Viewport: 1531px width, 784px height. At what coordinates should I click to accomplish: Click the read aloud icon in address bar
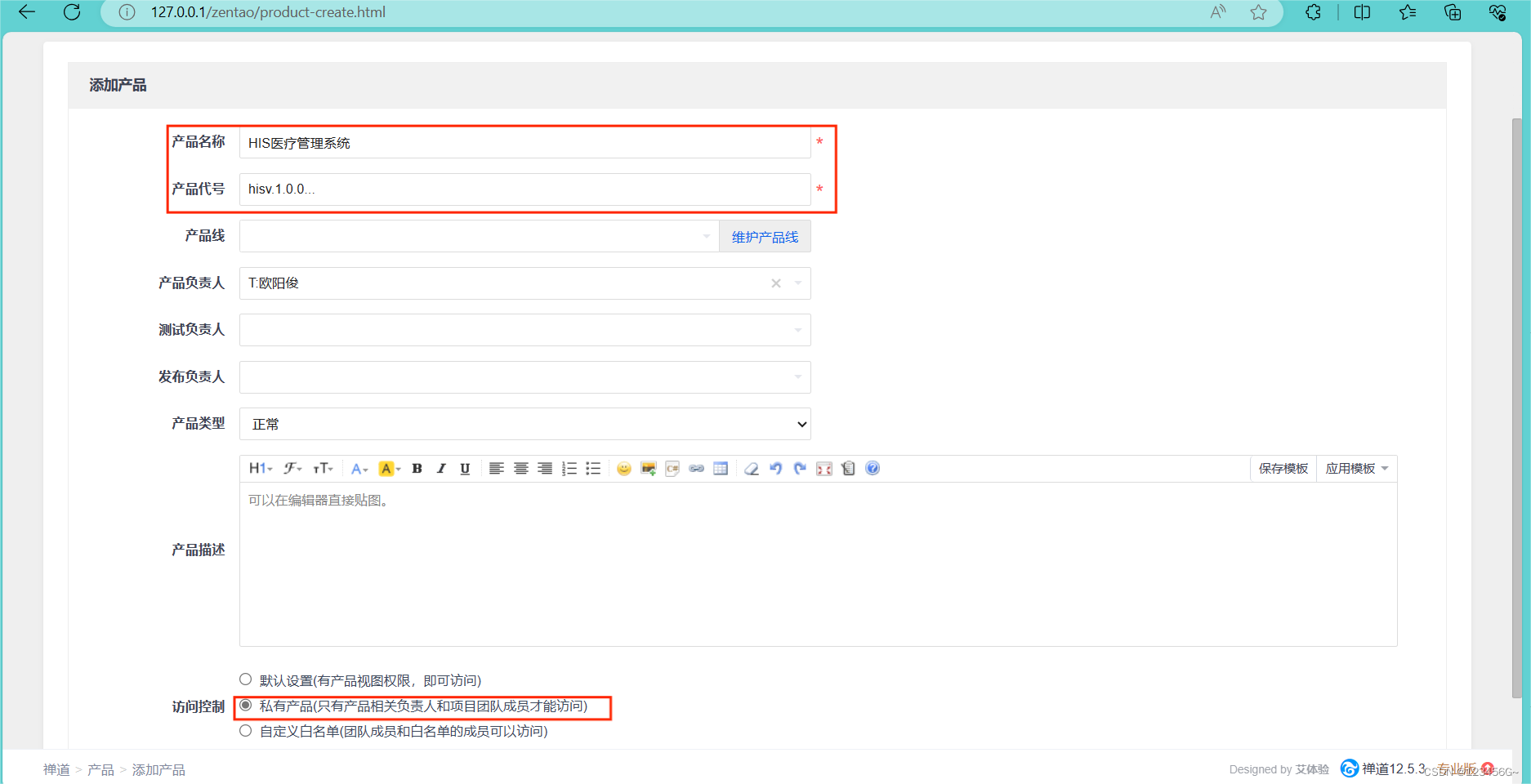pyautogui.click(x=1218, y=12)
